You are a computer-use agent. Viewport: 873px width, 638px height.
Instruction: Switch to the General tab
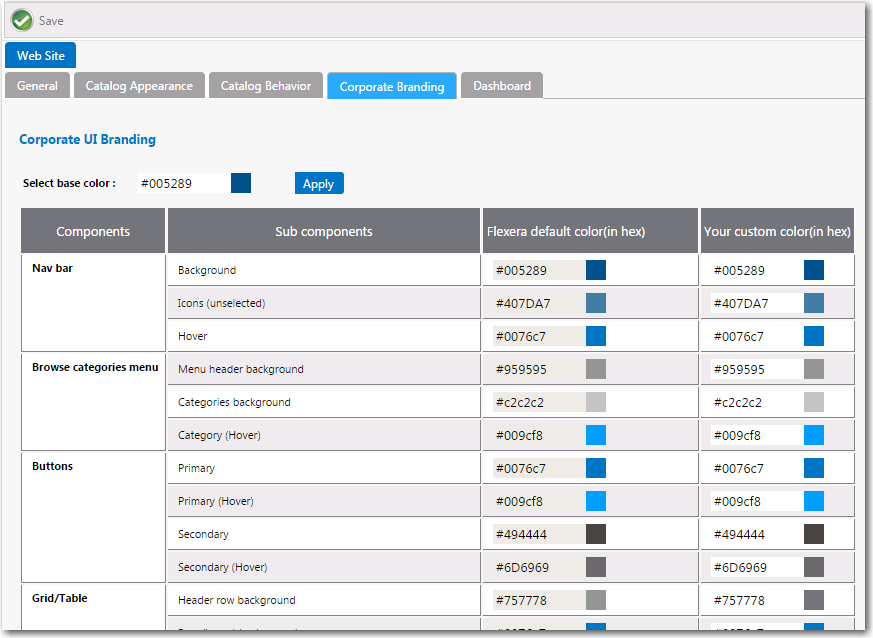coord(37,86)
